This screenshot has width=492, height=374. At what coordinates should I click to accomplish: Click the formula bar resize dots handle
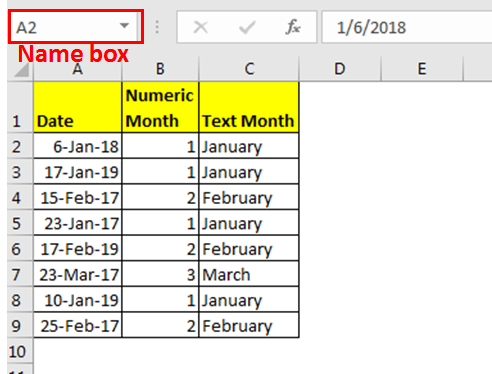point(157,27)
